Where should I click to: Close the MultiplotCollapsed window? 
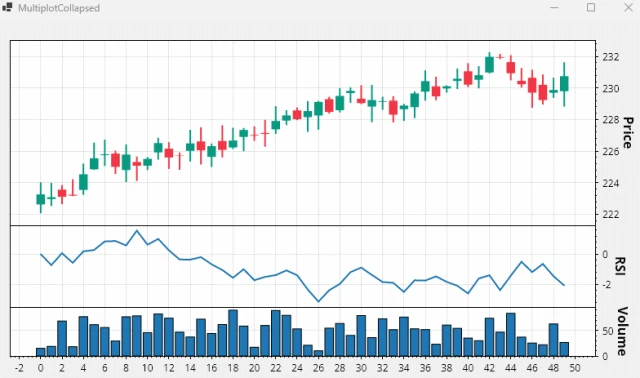628,8
